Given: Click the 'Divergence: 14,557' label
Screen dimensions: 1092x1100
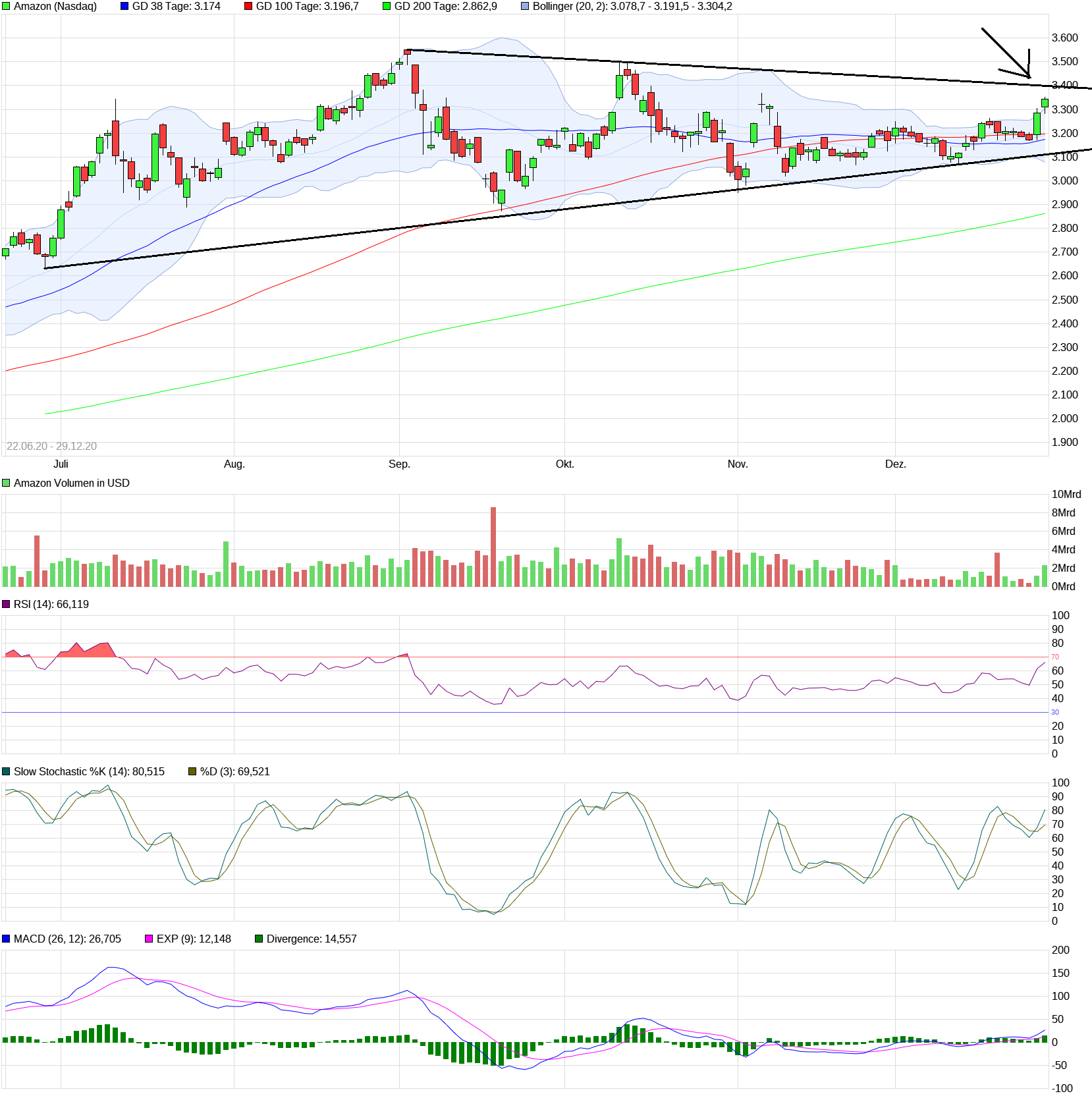Looking at the screenshot, I should coord(312,939).
